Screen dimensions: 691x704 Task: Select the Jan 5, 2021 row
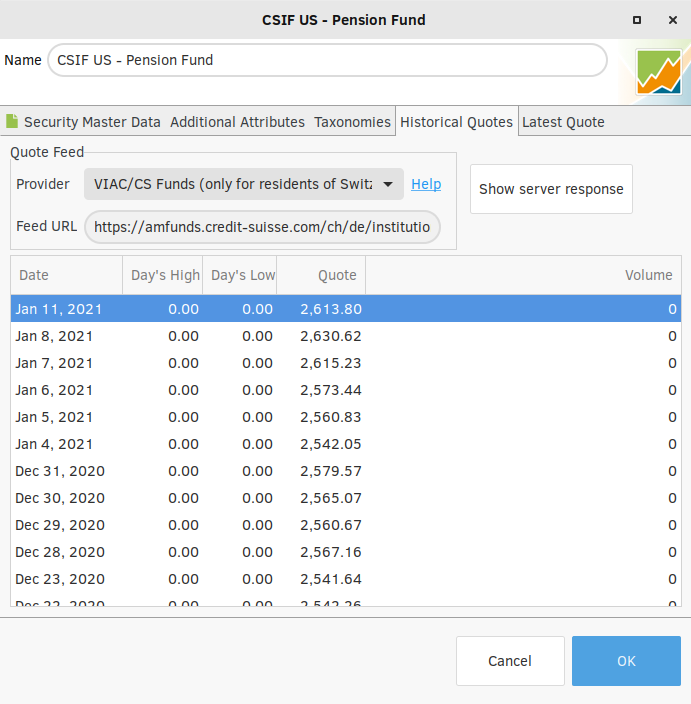tap(346, 417)
